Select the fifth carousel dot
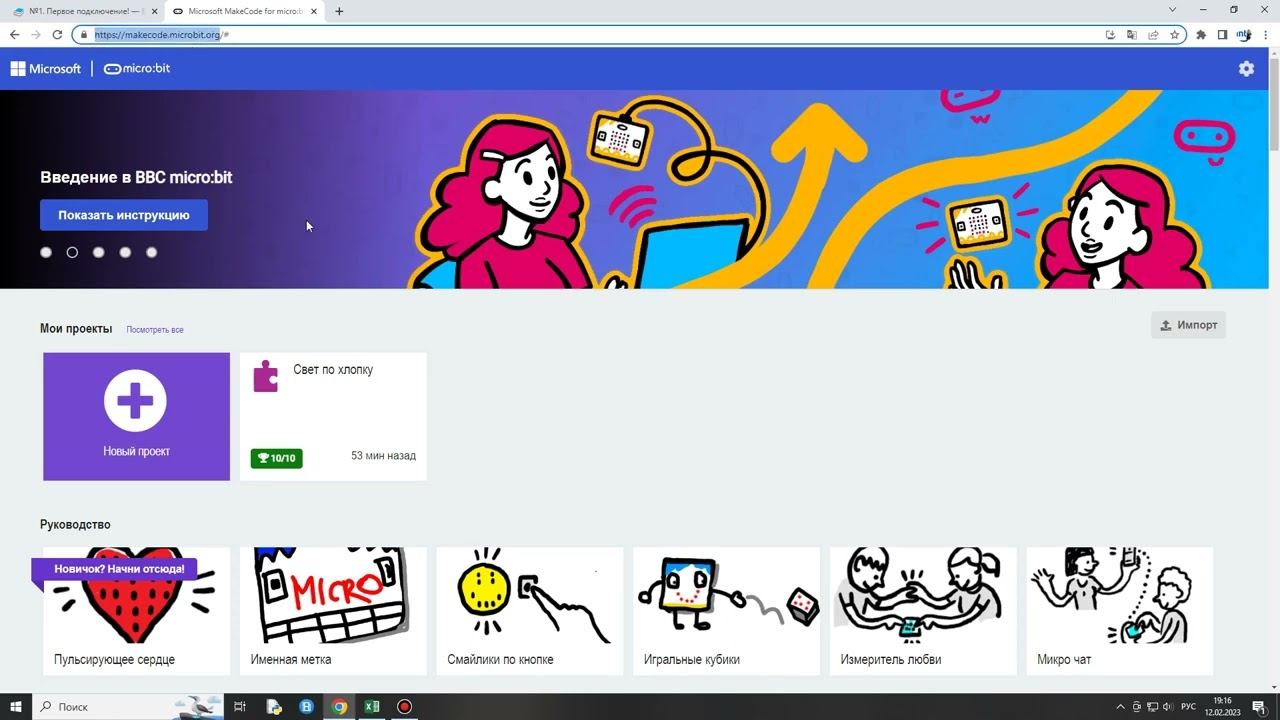Image resolution: width=1280 pixels, height=720 pixels. (x=152, y=252)
